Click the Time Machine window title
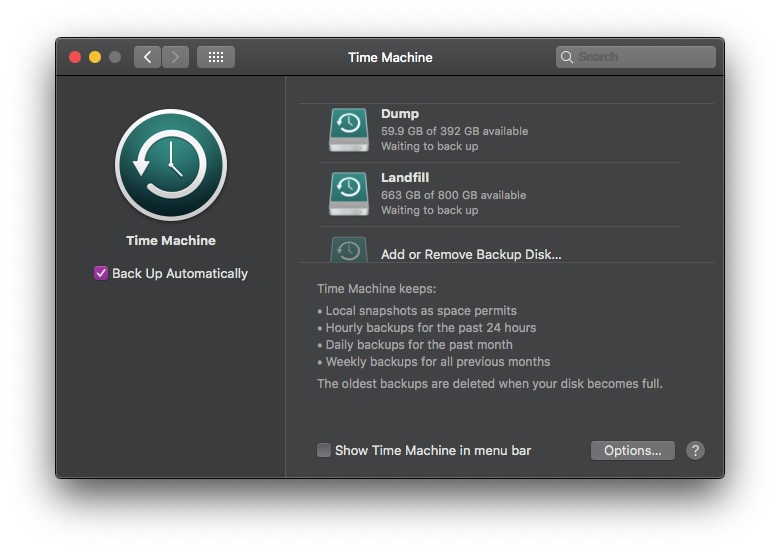Image resolution: width=780 pixels, height=552 pixels. coord(390,58)
